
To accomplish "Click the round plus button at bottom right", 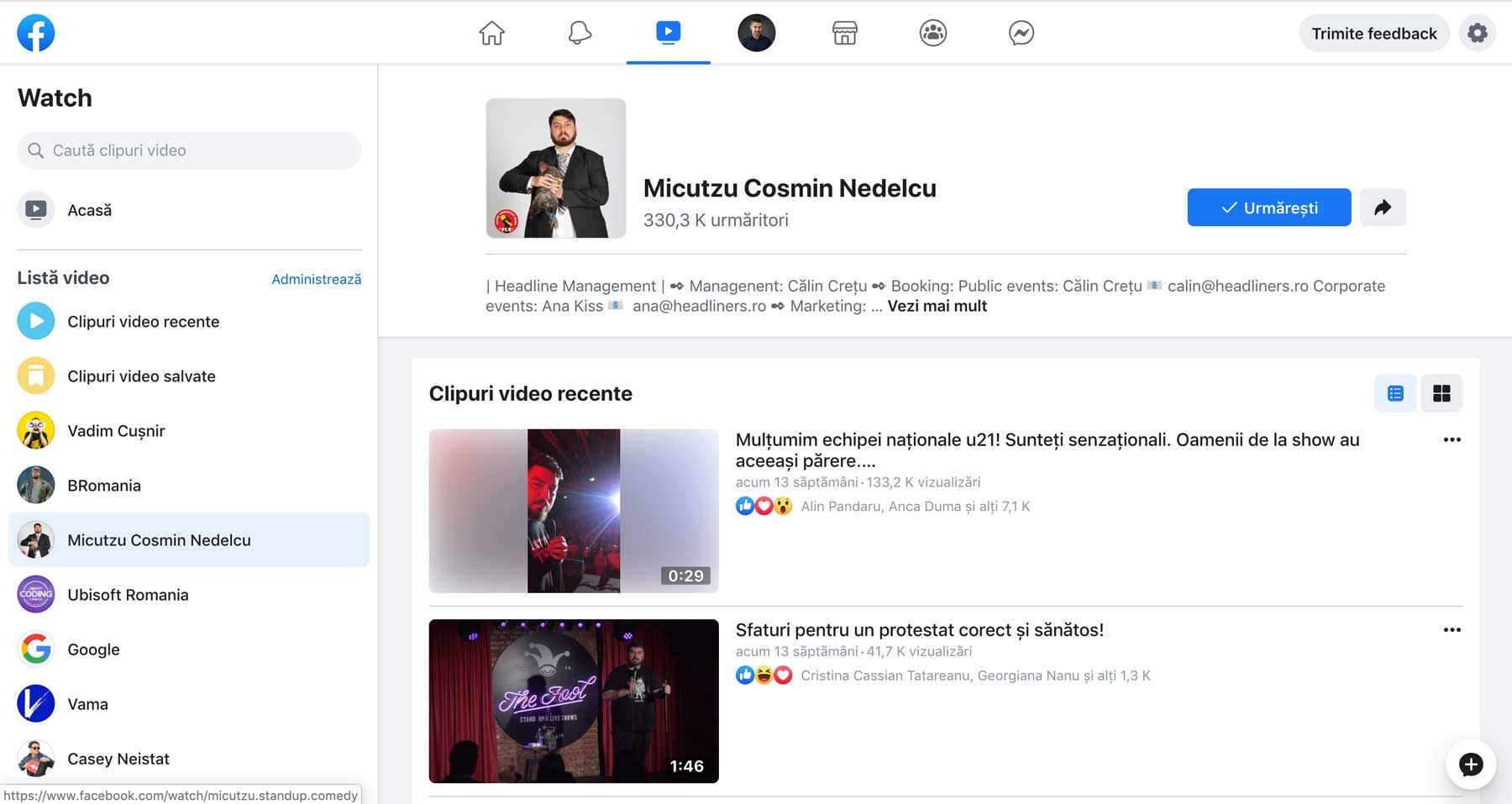I will [x=1470, y=765].
